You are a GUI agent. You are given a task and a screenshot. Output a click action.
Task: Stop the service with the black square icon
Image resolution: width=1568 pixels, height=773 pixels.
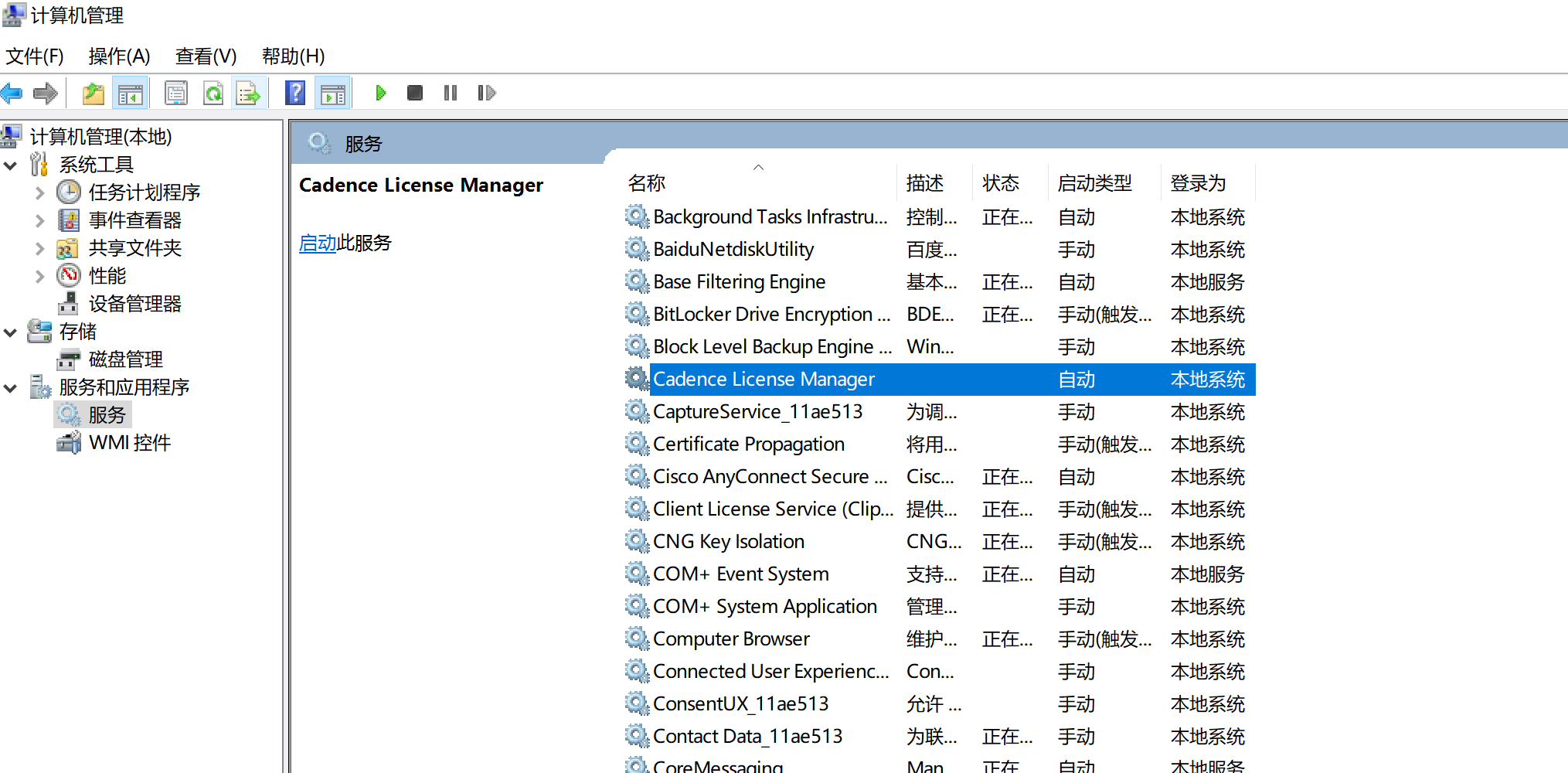click(x=414, y=93)
